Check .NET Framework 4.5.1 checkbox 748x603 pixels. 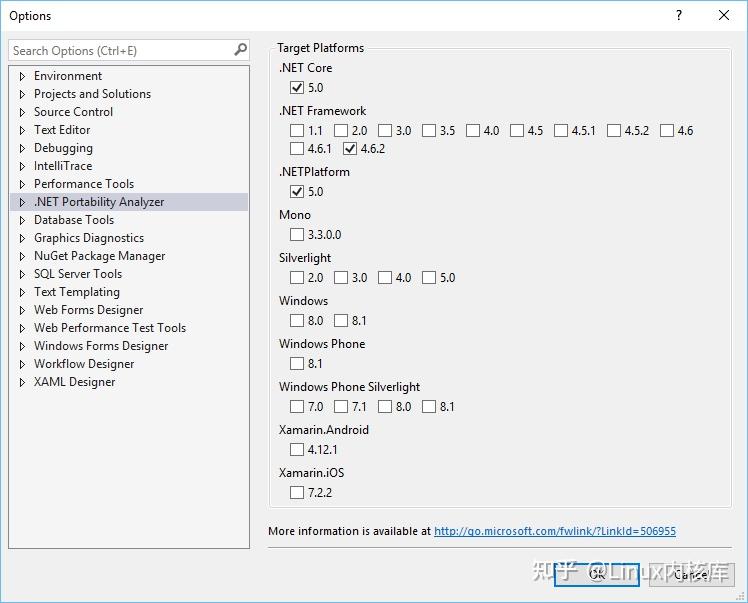point(561,130)
